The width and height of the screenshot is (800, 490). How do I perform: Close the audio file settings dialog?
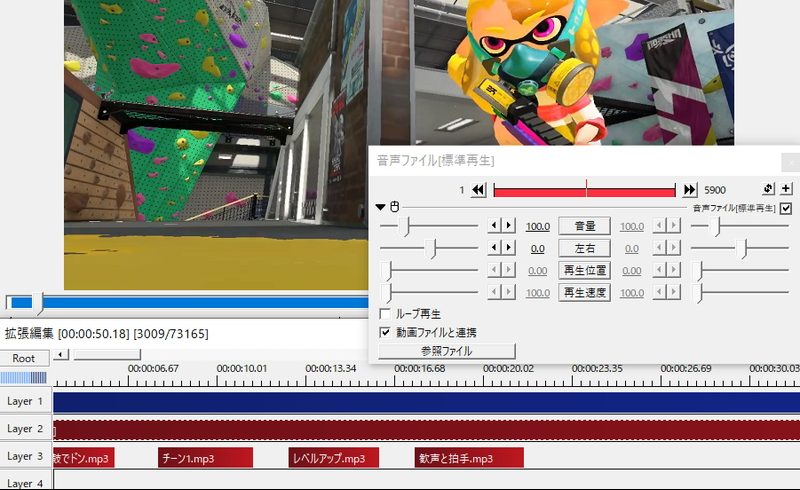pos(791,162)
